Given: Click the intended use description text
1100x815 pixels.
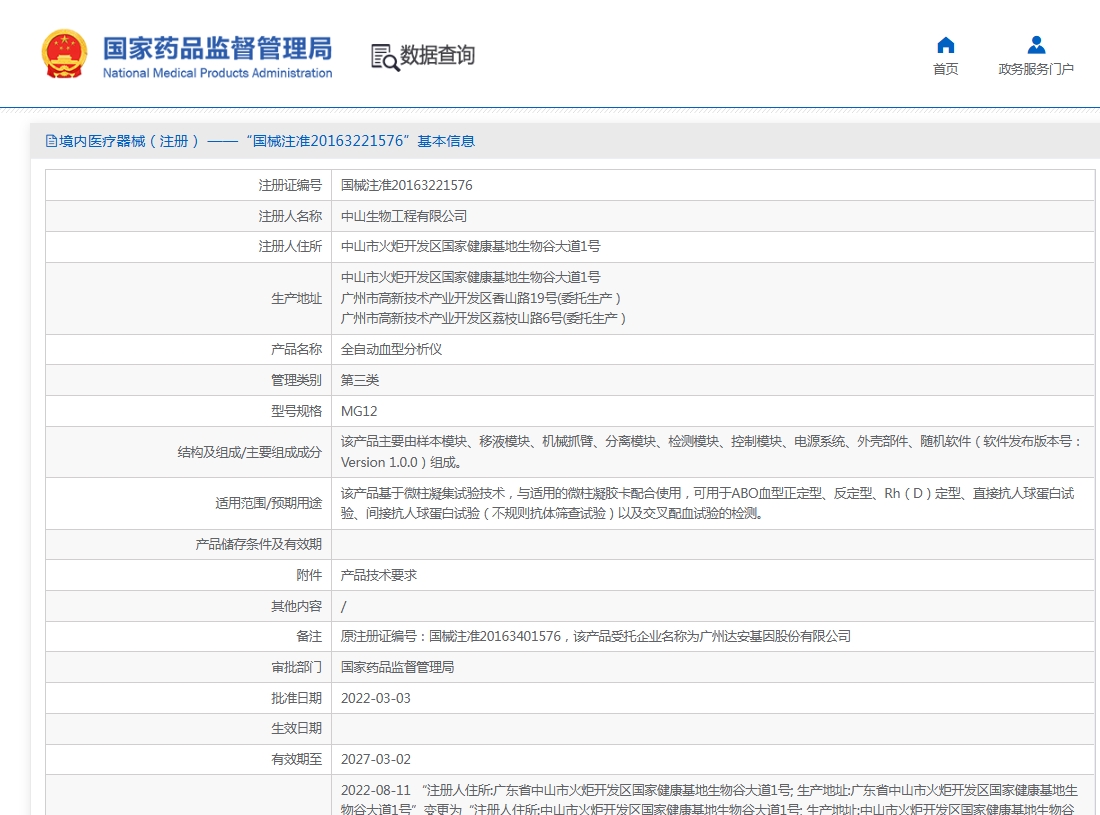Looking at the screenshot, I should pyautogui.click(x=708, y=503).
